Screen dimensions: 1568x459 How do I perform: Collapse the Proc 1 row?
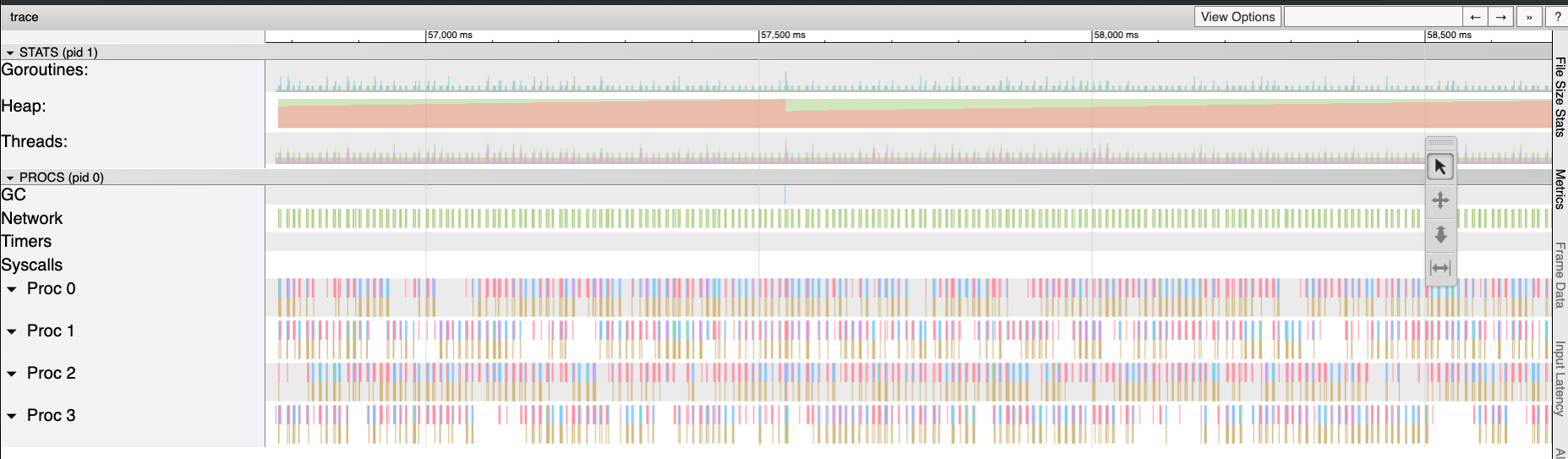point(12,331)
